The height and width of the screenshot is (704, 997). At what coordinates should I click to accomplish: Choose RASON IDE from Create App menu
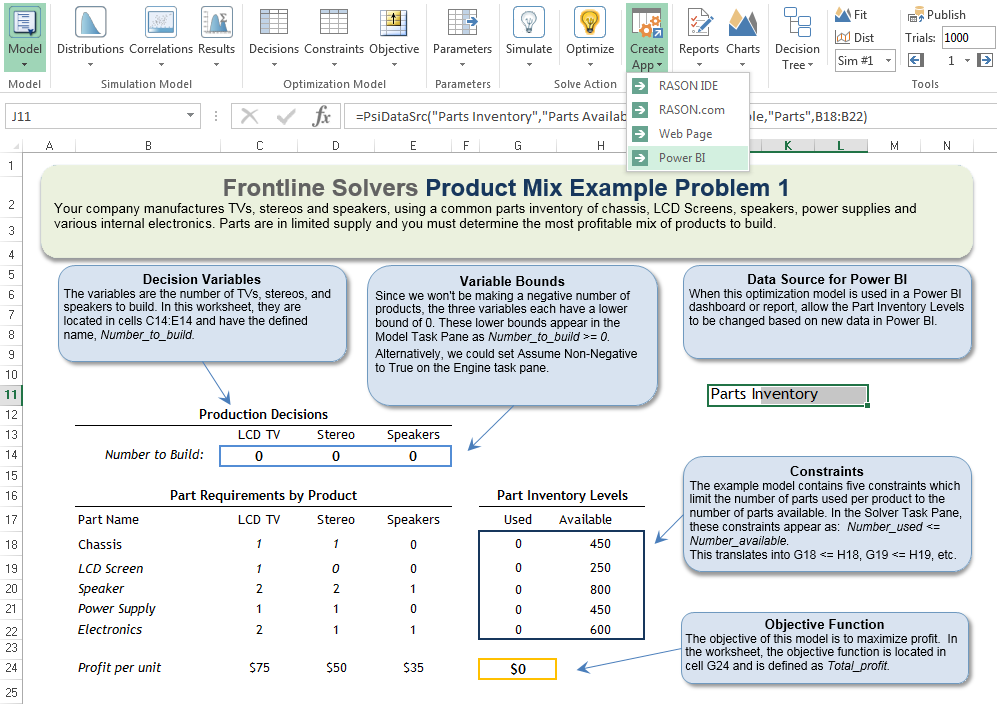(688, 86)
